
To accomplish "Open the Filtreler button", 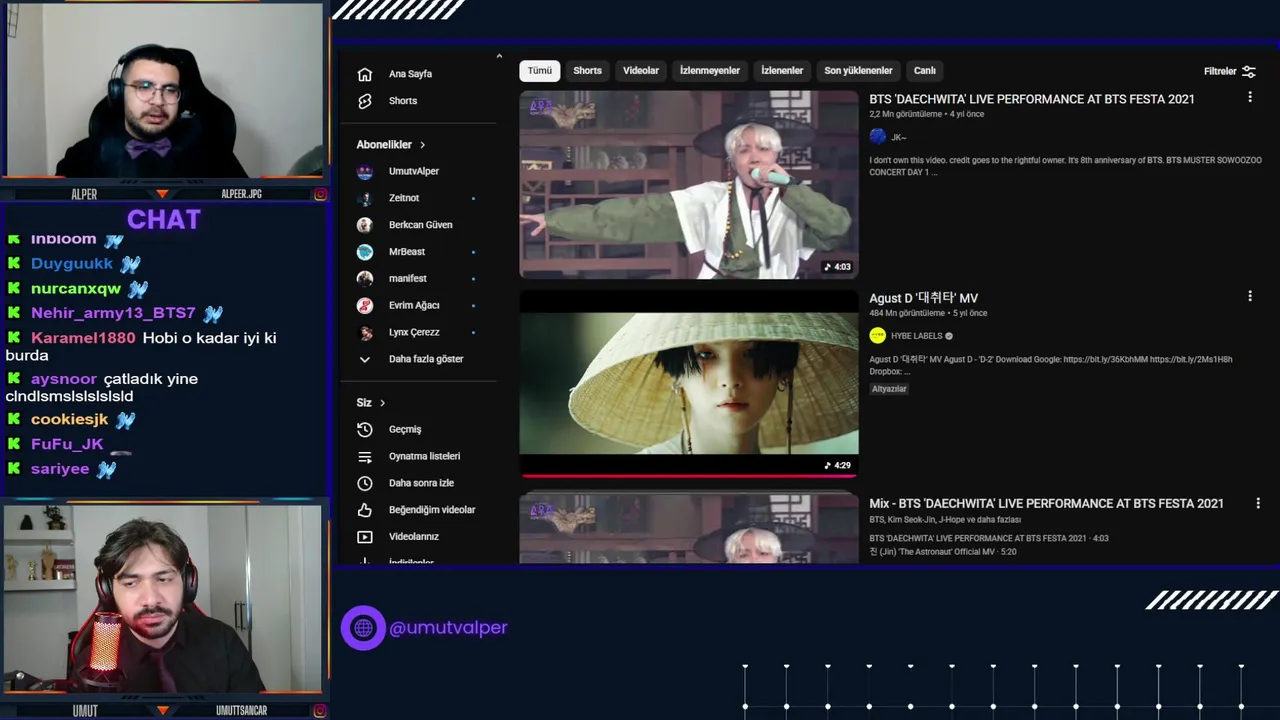I will [x=1230, y=71].
